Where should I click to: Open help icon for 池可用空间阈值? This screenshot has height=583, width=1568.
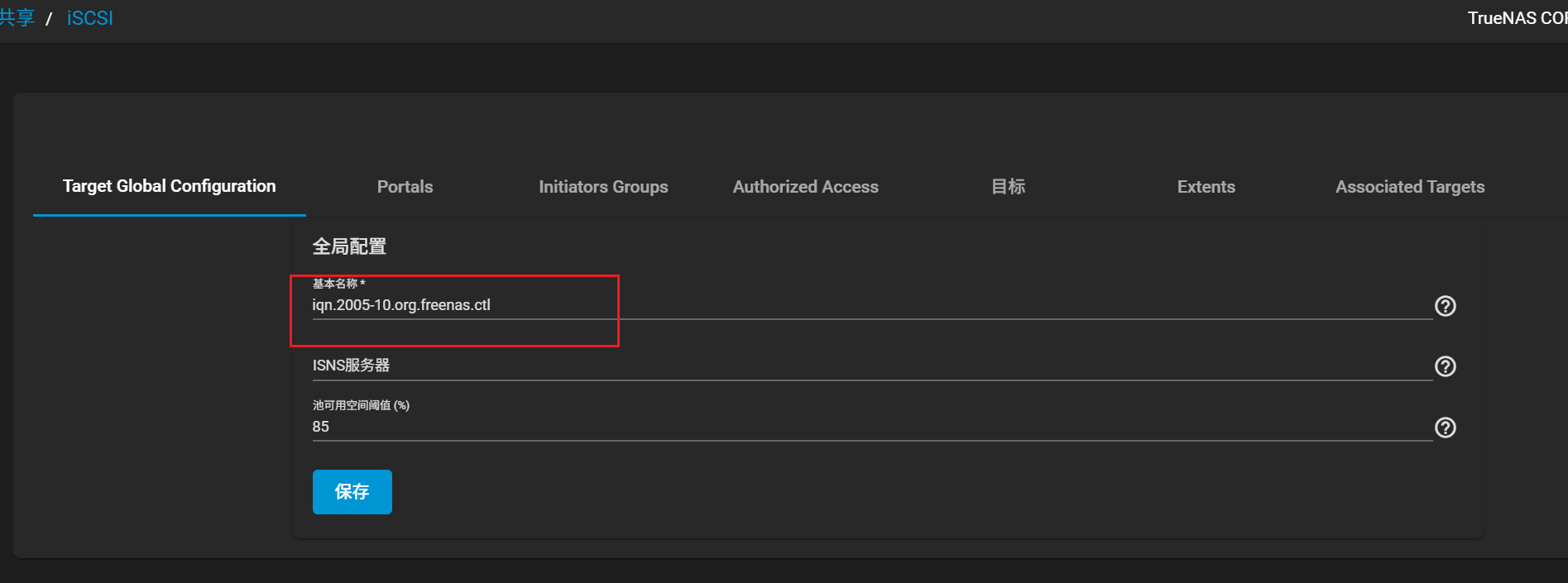pyautogui.click(x=1445, y=428)
